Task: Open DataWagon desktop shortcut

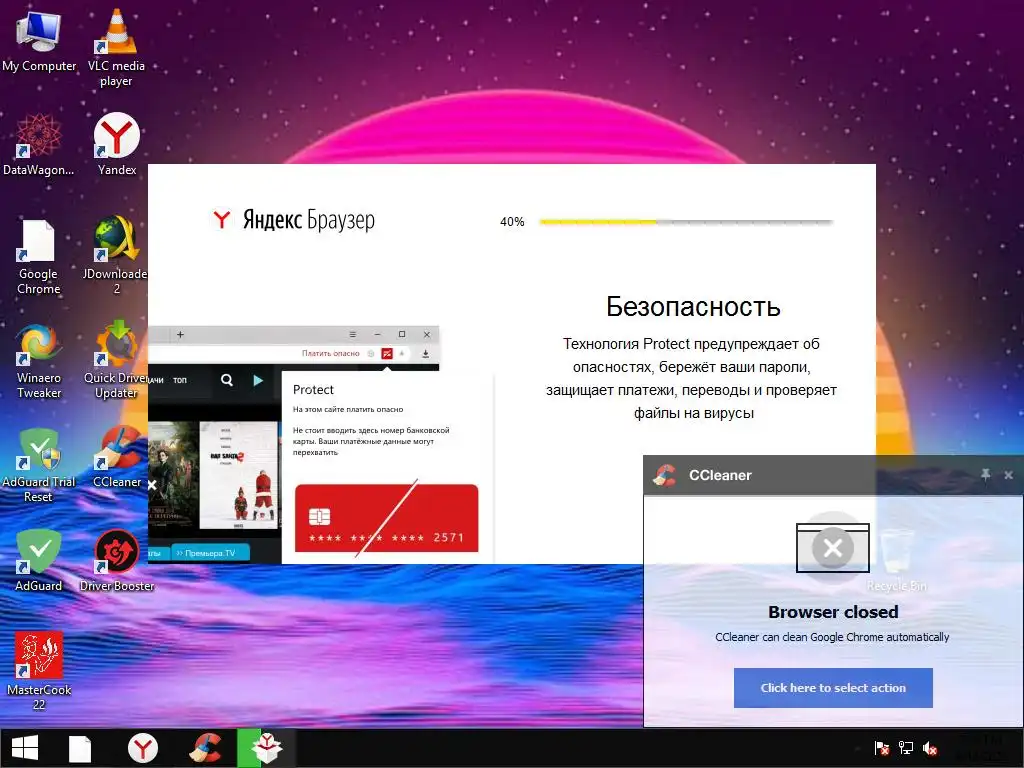Action: 39,145
